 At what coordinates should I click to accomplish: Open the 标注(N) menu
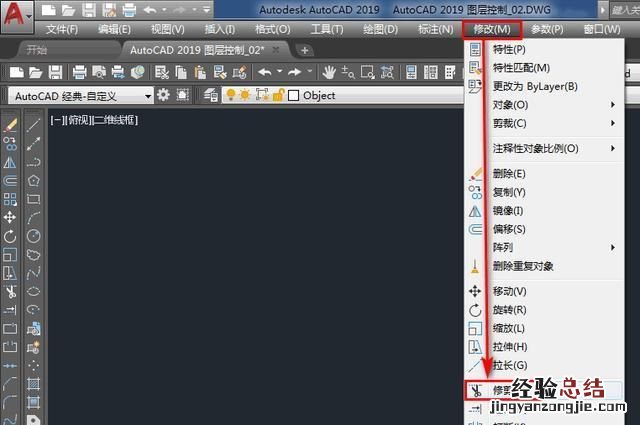[436, 29]
